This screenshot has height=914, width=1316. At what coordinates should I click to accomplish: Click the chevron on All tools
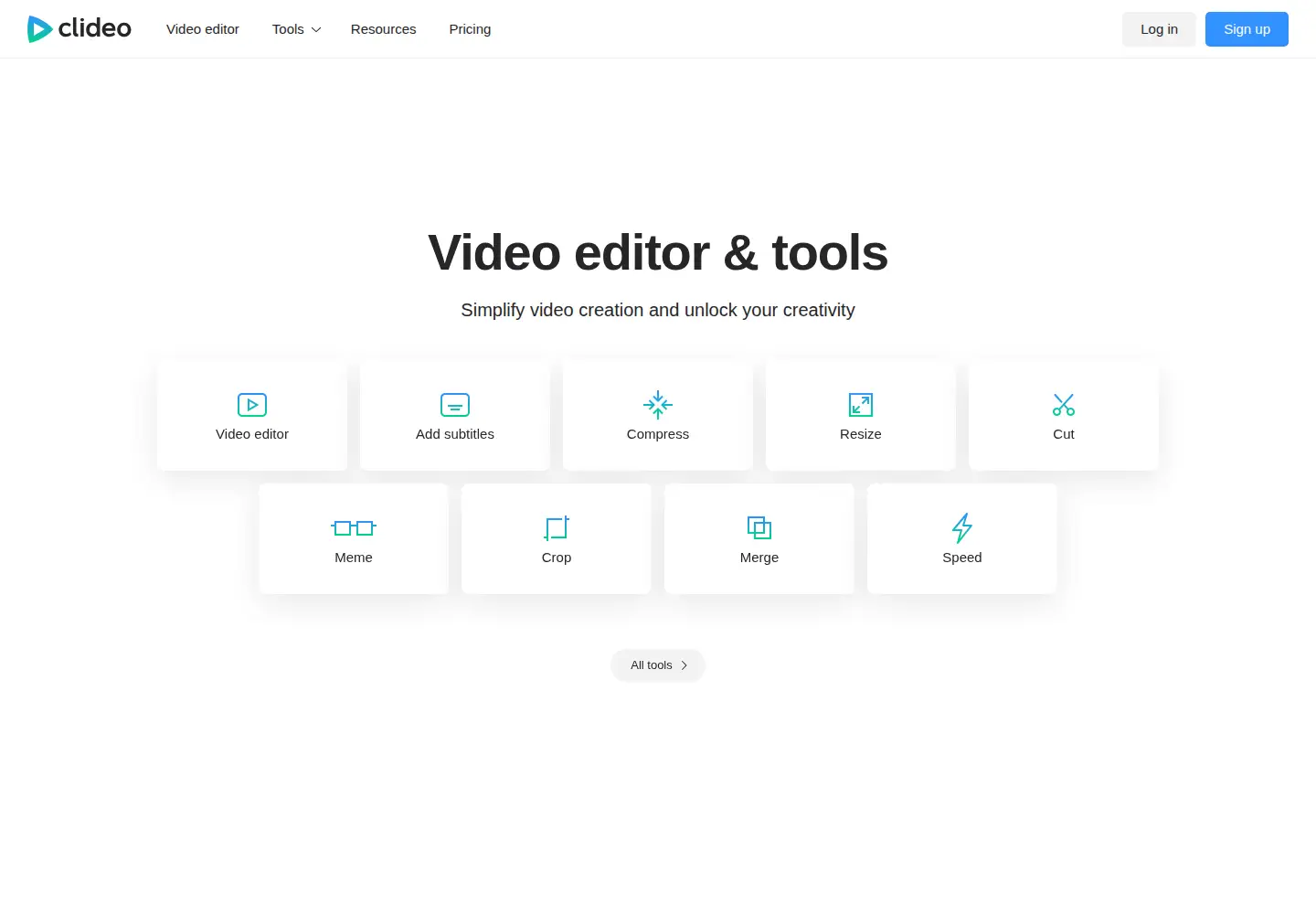click(684, 665)
